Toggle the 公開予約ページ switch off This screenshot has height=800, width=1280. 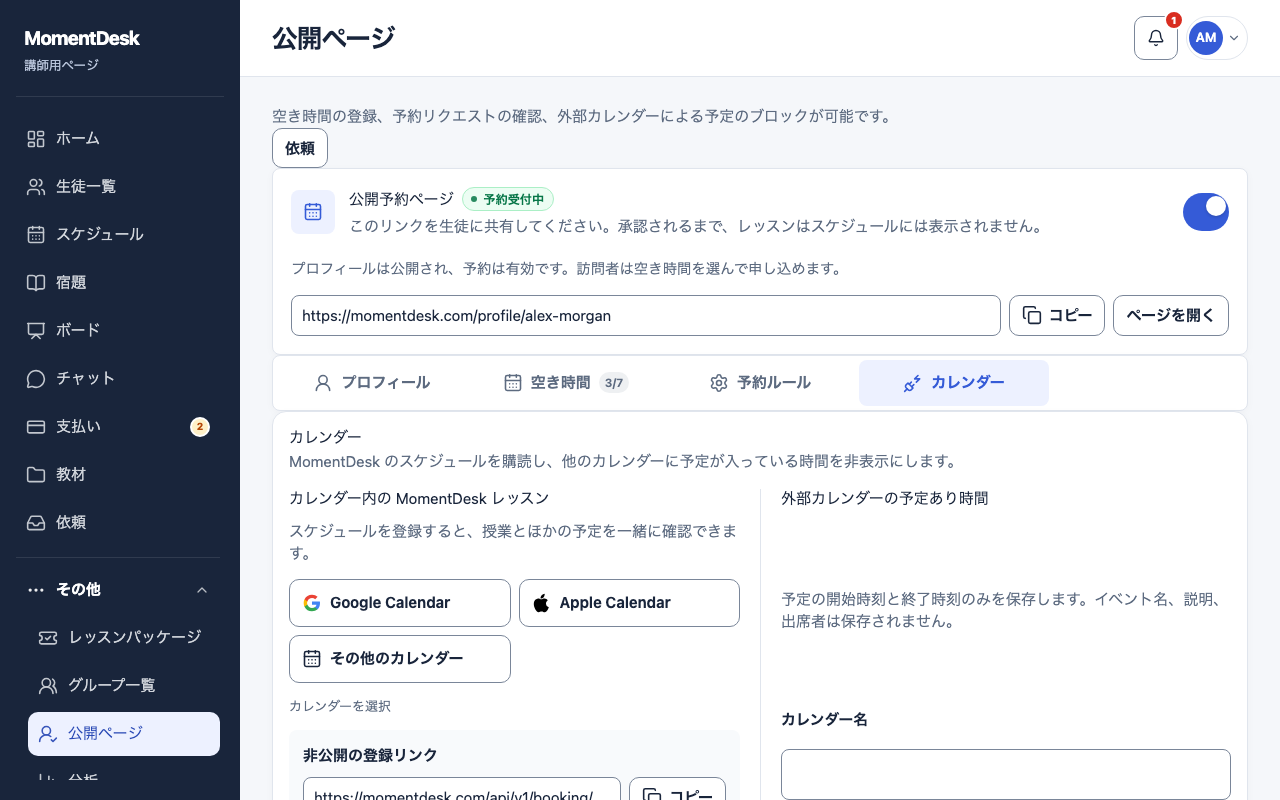[1206, 212]
